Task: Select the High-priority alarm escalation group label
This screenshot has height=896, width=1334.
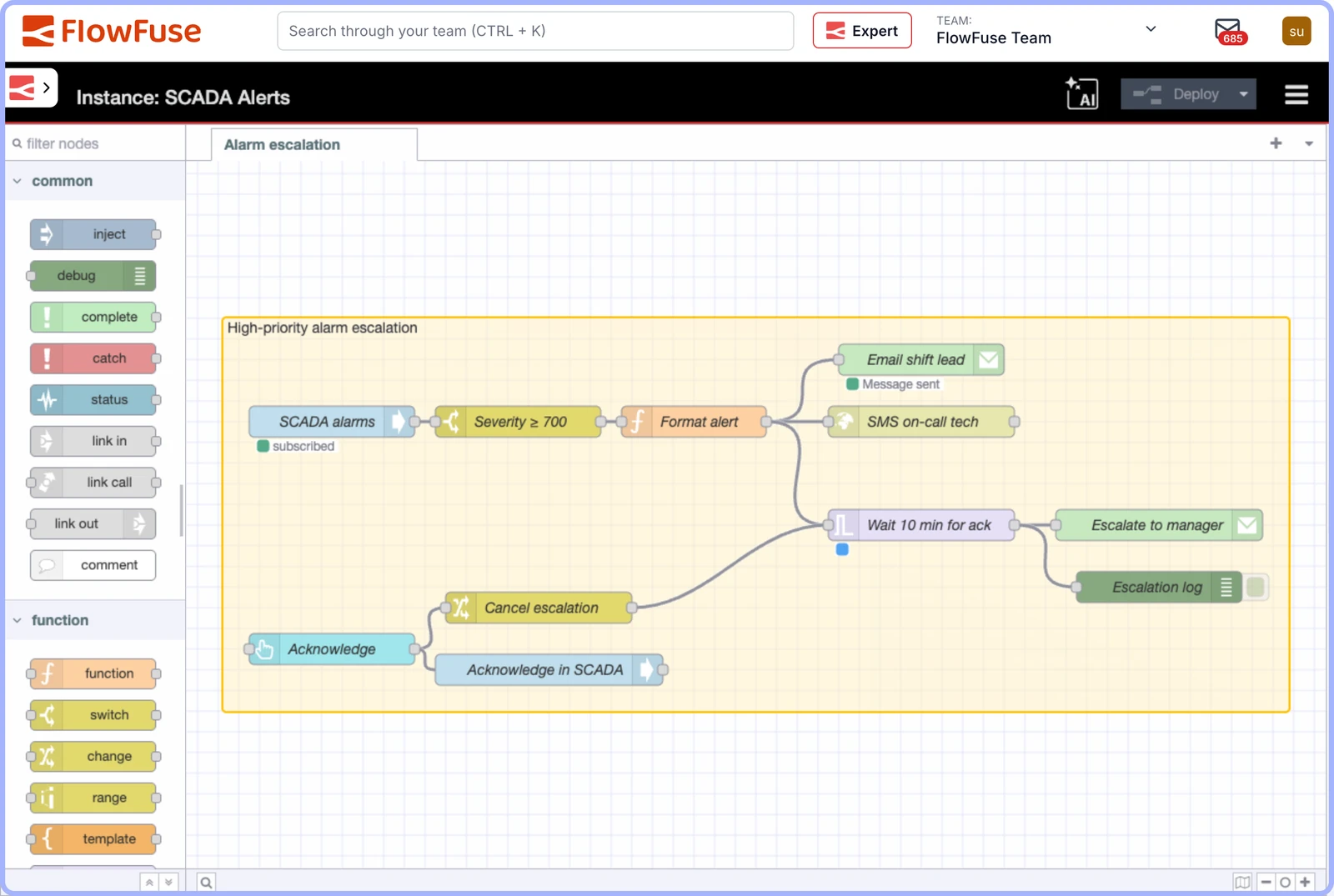Action: [323, 328]
